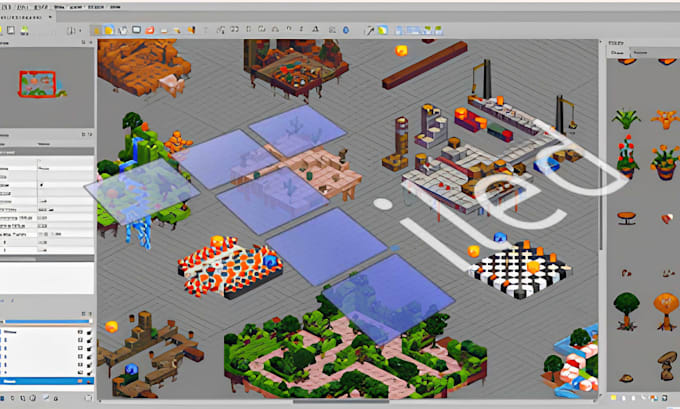Toggle lock icon of highlighted blue layer
The height and width of the screenshot is (409, 680).
(89, 381)
